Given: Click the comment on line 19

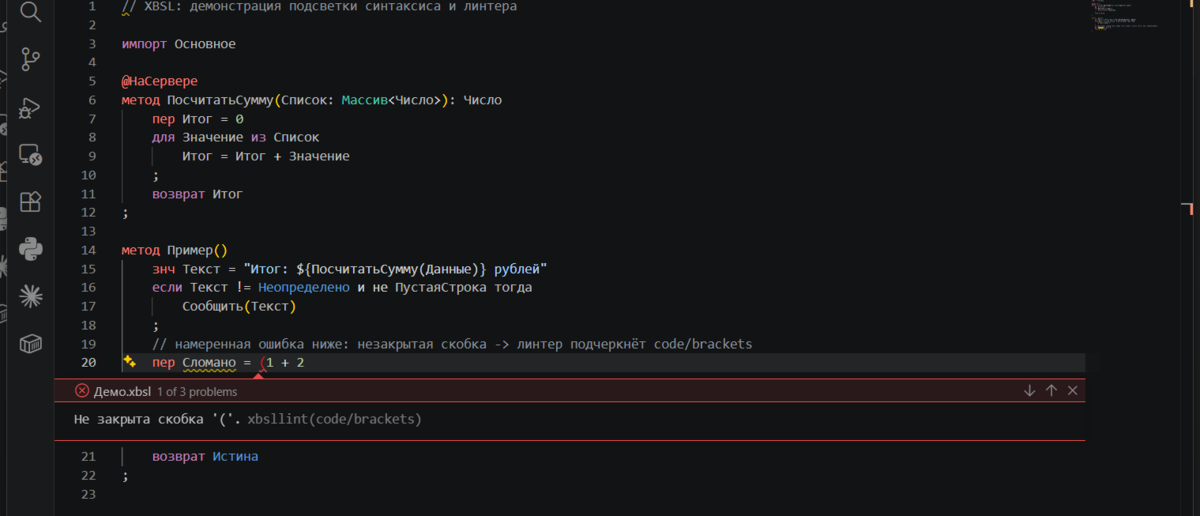Looking at the screenshot, I should [x=452, y=344].
